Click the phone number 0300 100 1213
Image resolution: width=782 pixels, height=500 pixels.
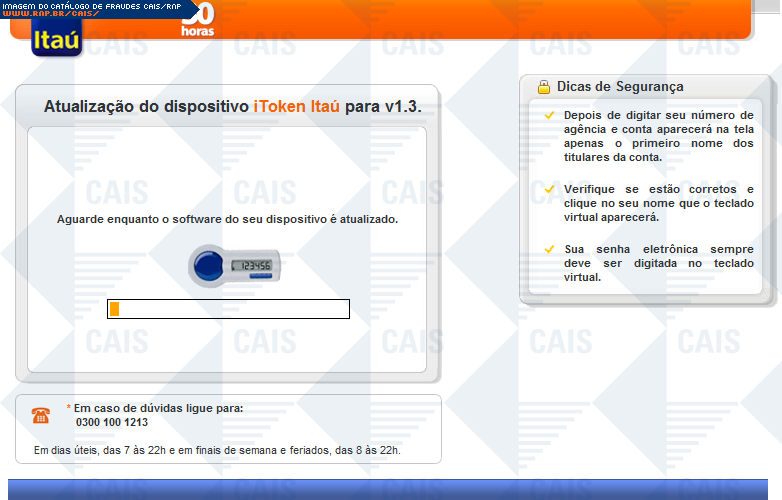point(112,422)
